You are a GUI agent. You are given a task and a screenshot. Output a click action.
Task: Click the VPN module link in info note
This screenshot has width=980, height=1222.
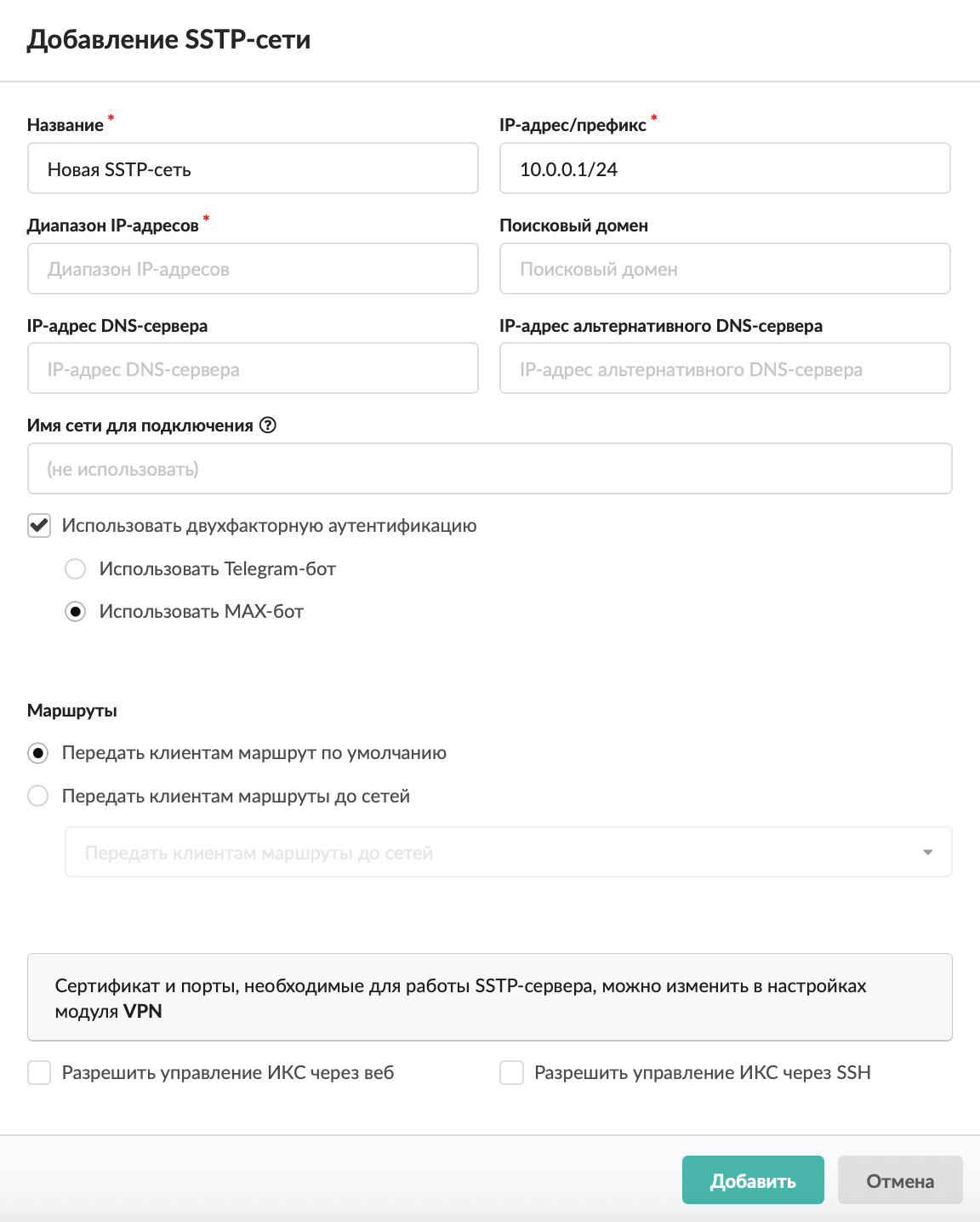coord(143,1011)
